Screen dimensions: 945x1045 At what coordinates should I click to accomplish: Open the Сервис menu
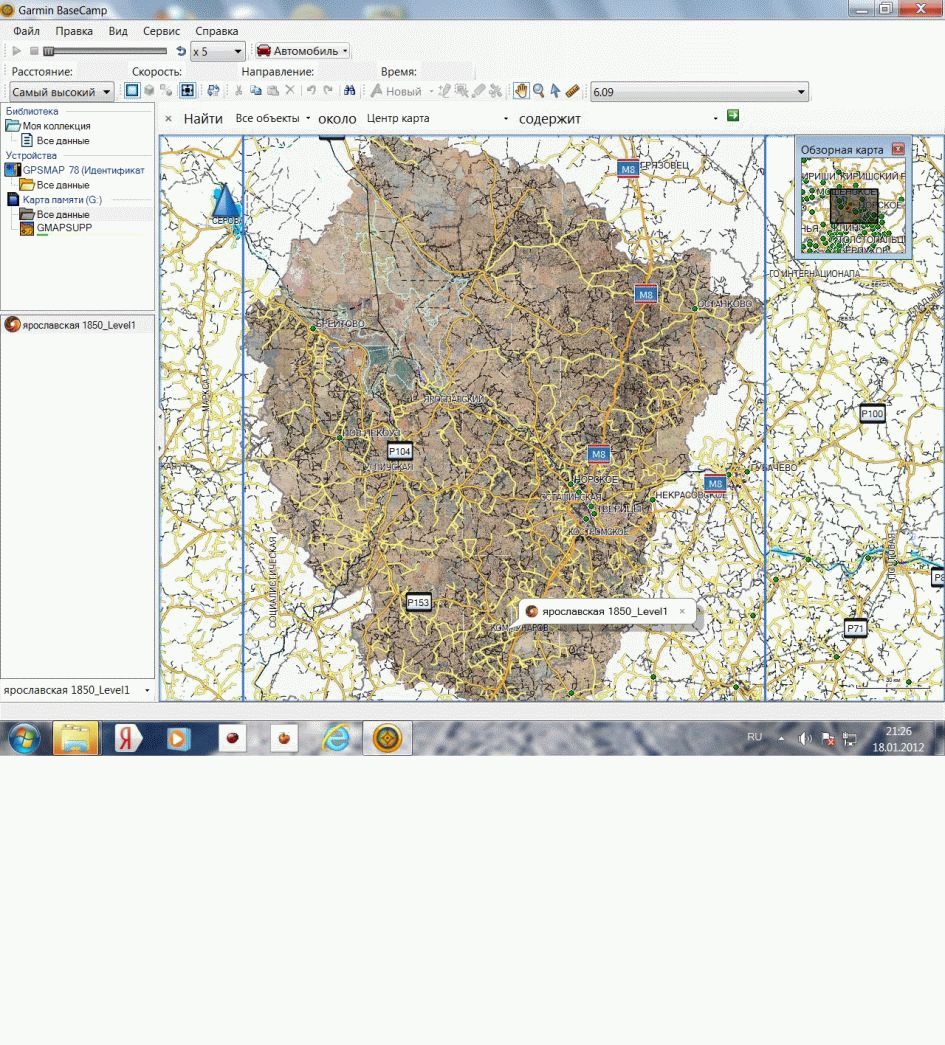[161, 31]
